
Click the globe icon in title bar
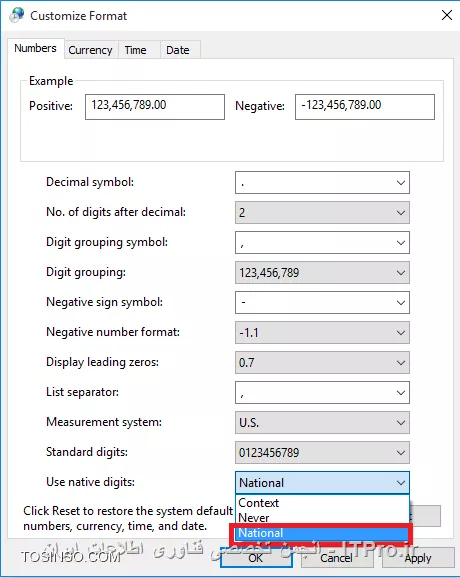[17, 15]
